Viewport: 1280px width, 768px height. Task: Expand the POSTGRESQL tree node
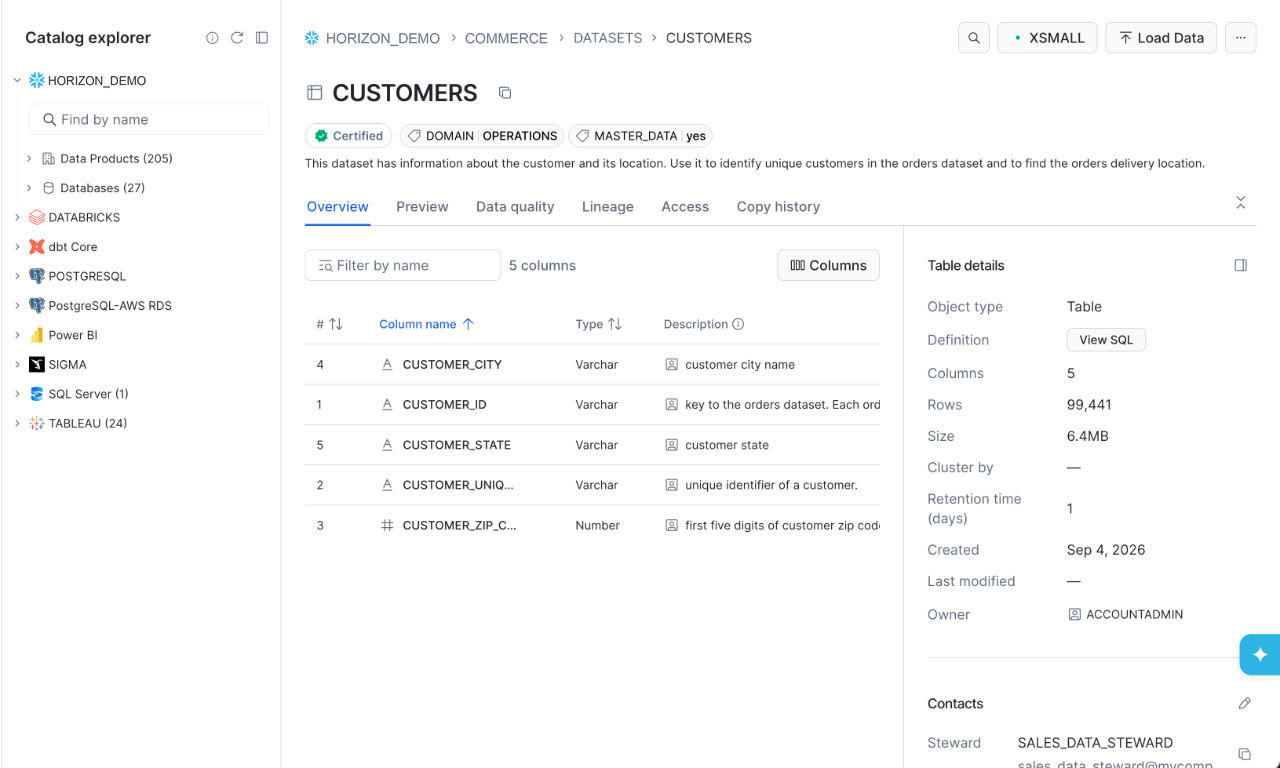(17, 276)
